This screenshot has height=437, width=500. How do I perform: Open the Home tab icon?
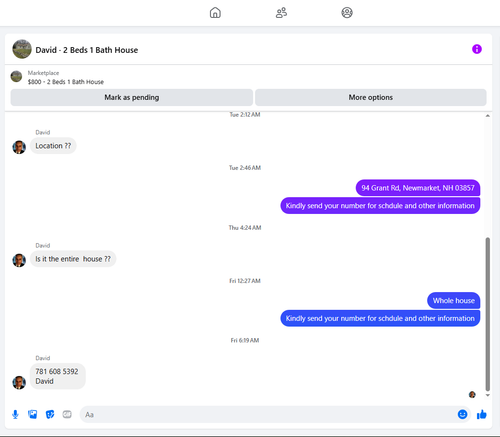tap(215, 13)
